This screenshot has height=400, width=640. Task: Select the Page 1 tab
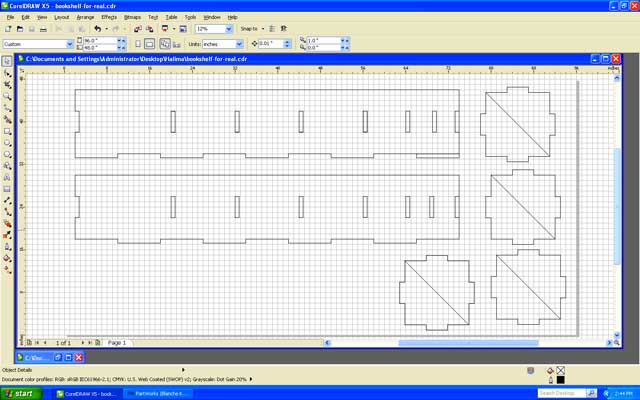click(x=117, y=343)
